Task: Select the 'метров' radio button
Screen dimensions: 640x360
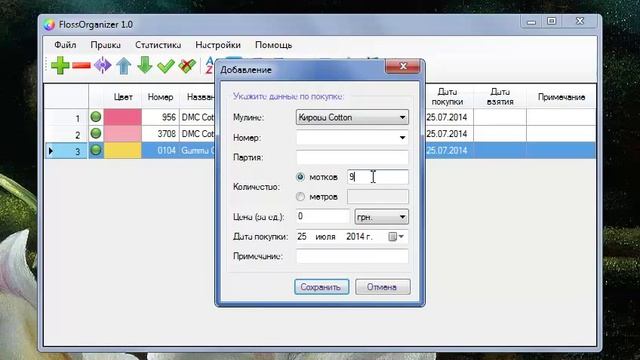Action: click(300, 197)
